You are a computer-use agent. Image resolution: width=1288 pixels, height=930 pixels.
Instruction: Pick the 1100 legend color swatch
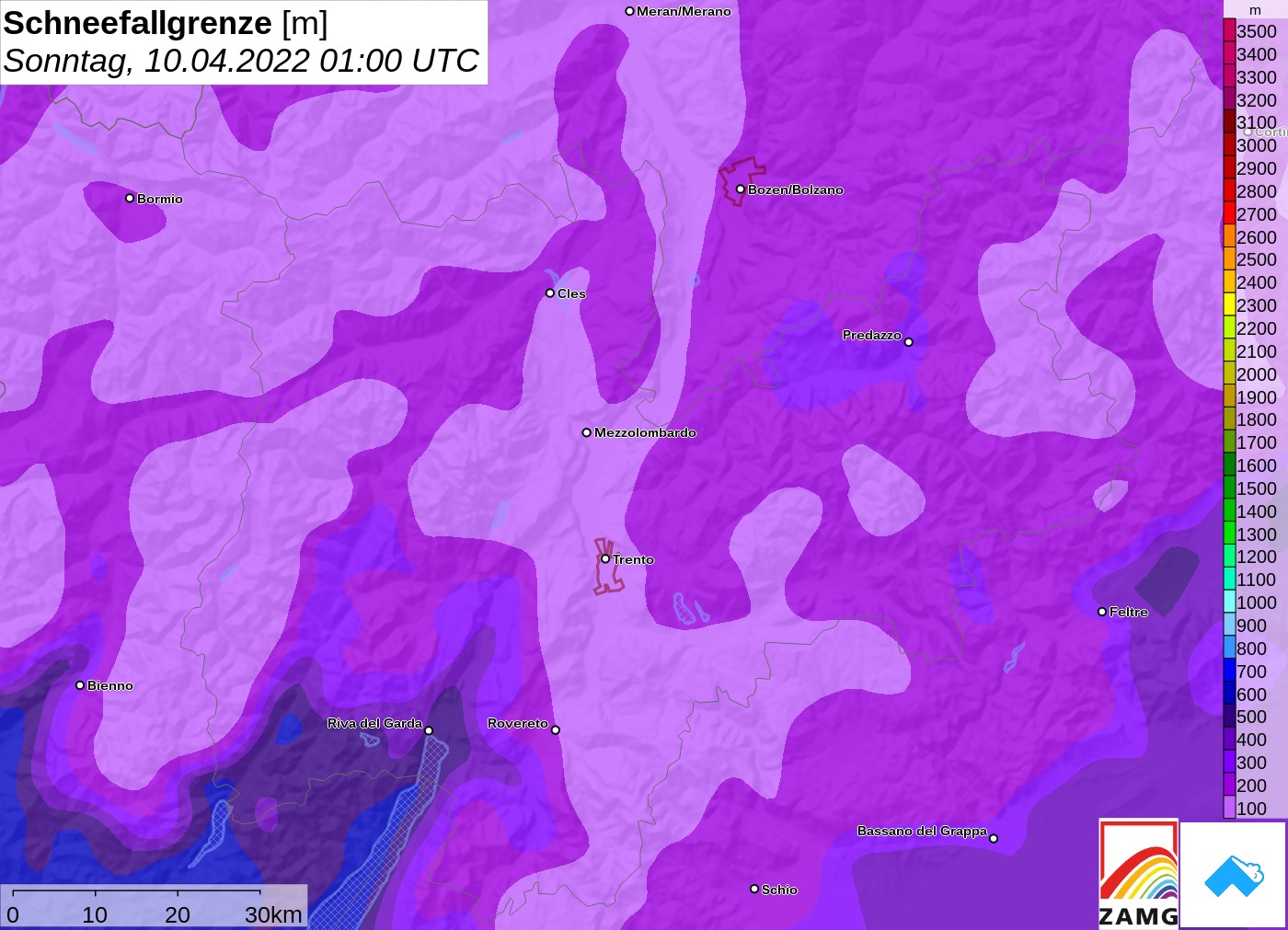point(1229,579)
